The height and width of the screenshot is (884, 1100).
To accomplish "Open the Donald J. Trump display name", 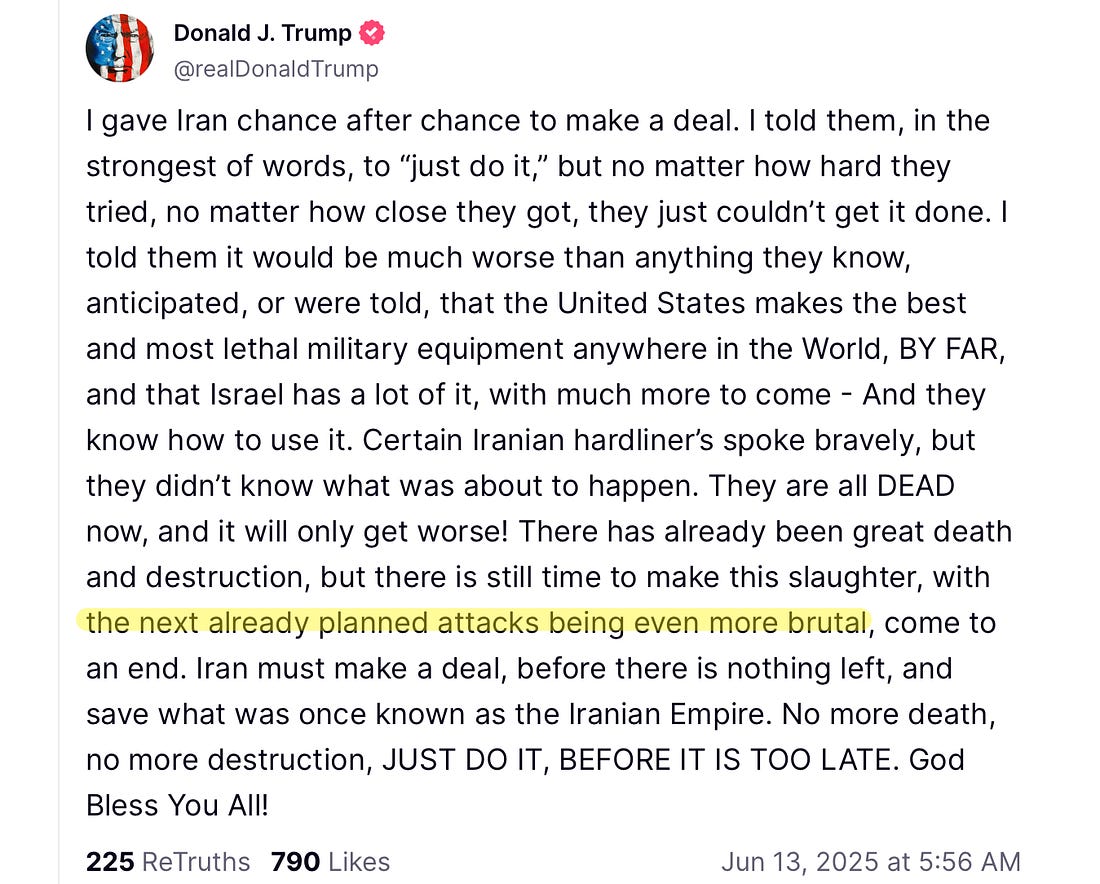I will [262, 33].
